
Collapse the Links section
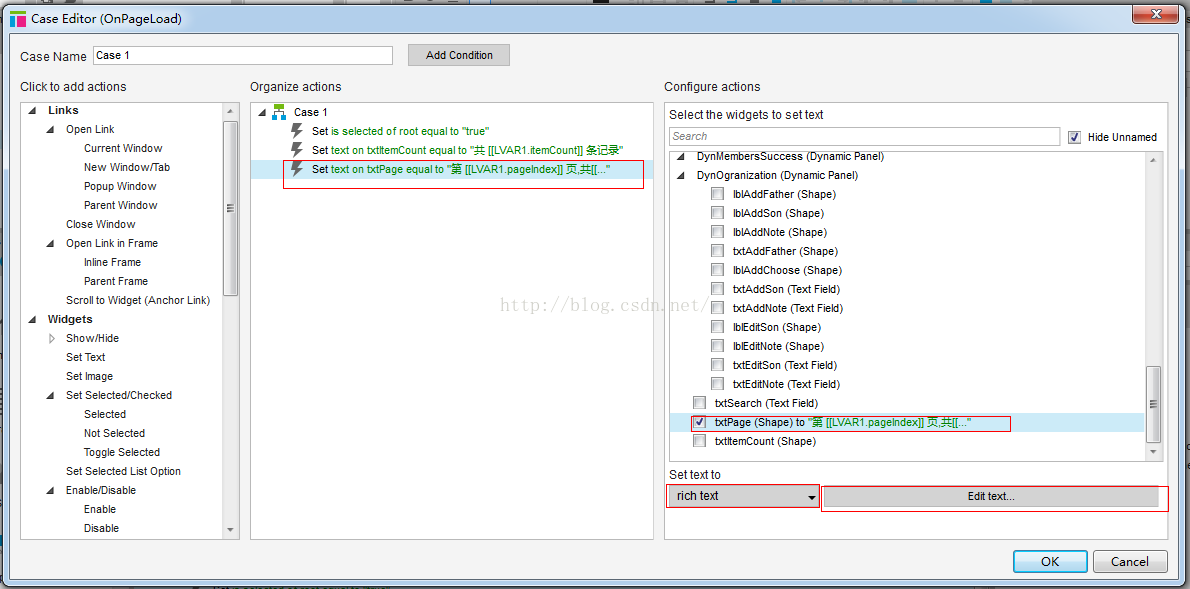point(33,111)
